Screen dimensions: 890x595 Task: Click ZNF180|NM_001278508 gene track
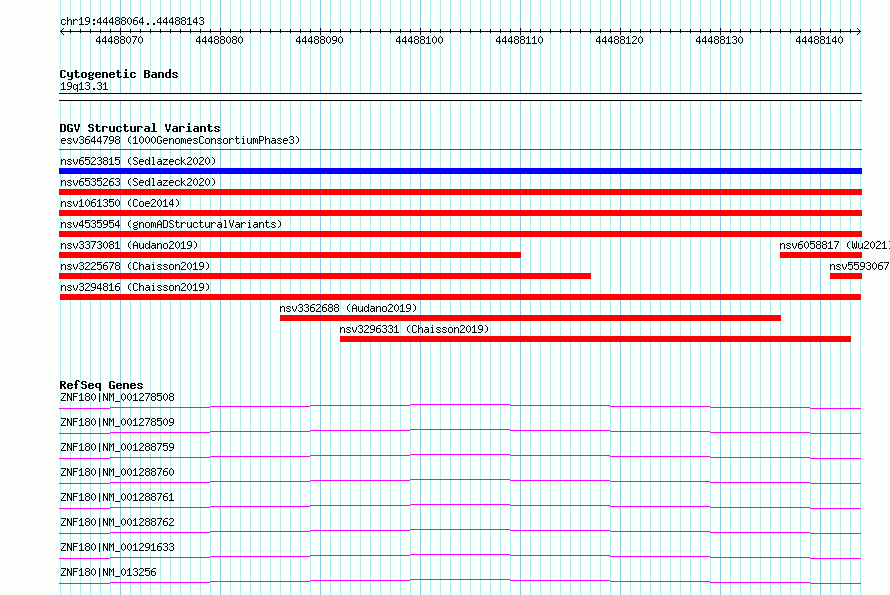460,407
